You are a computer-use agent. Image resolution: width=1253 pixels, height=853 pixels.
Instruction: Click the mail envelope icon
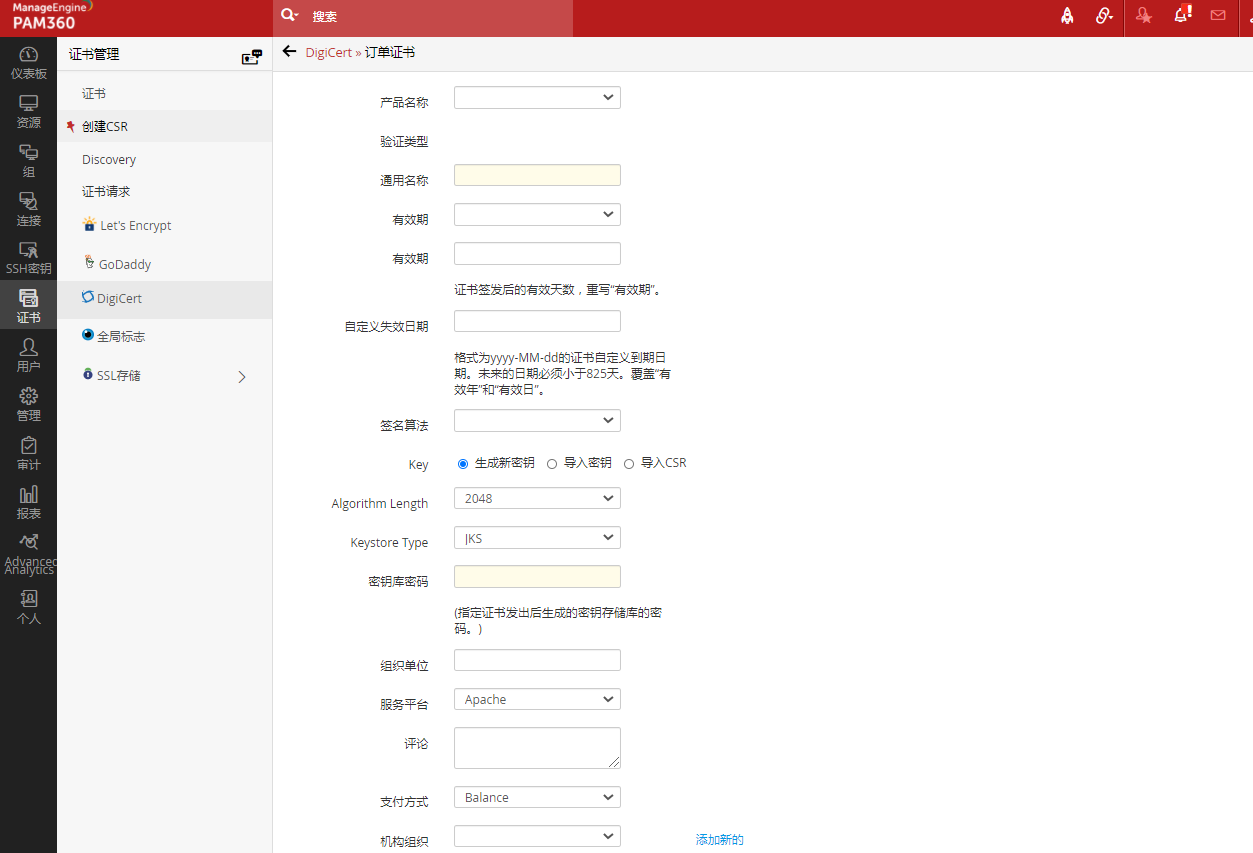pyautogui.click(x=1217, y=15)
